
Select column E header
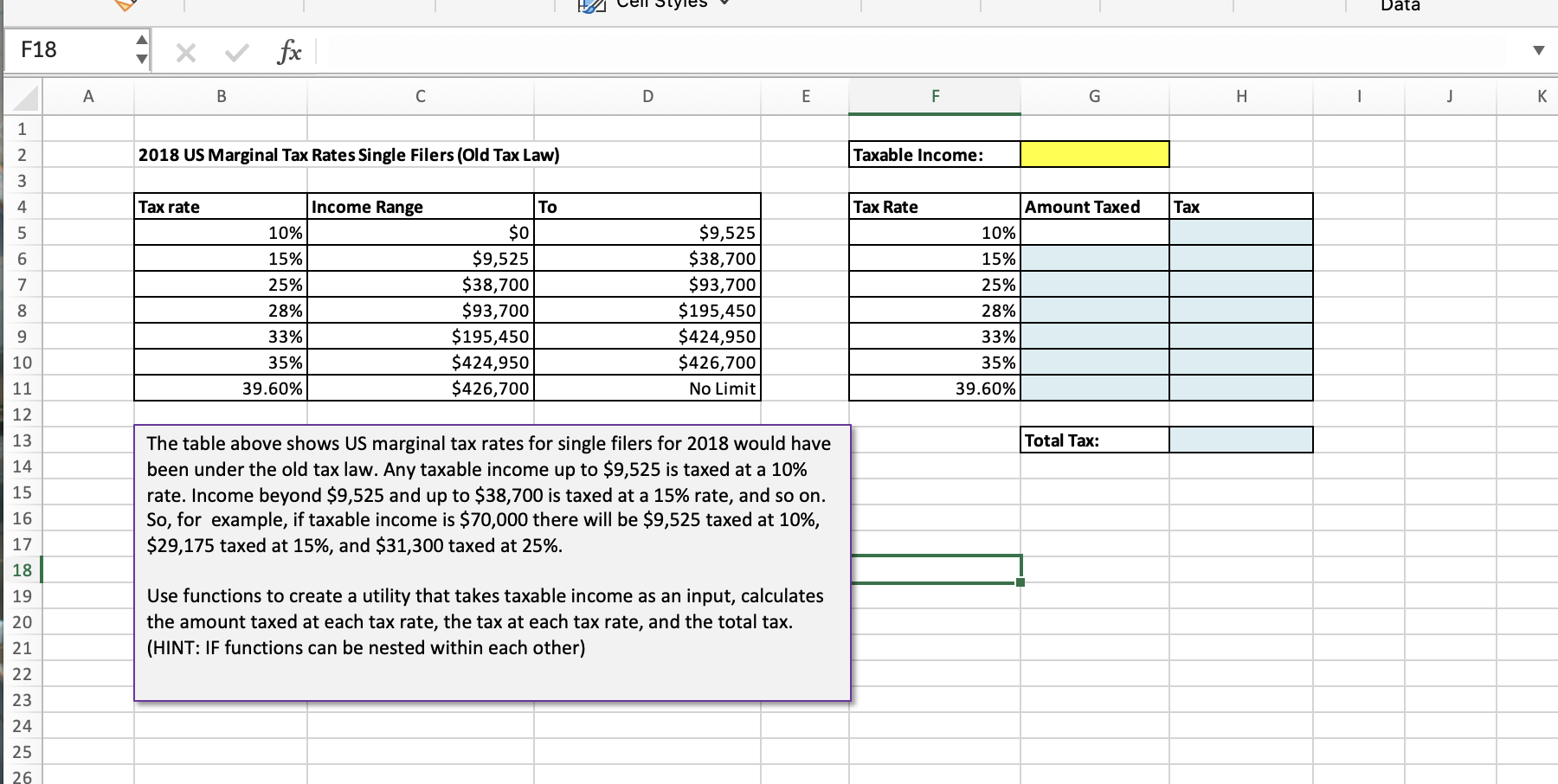pyautogui.click(x=805, y=97)
